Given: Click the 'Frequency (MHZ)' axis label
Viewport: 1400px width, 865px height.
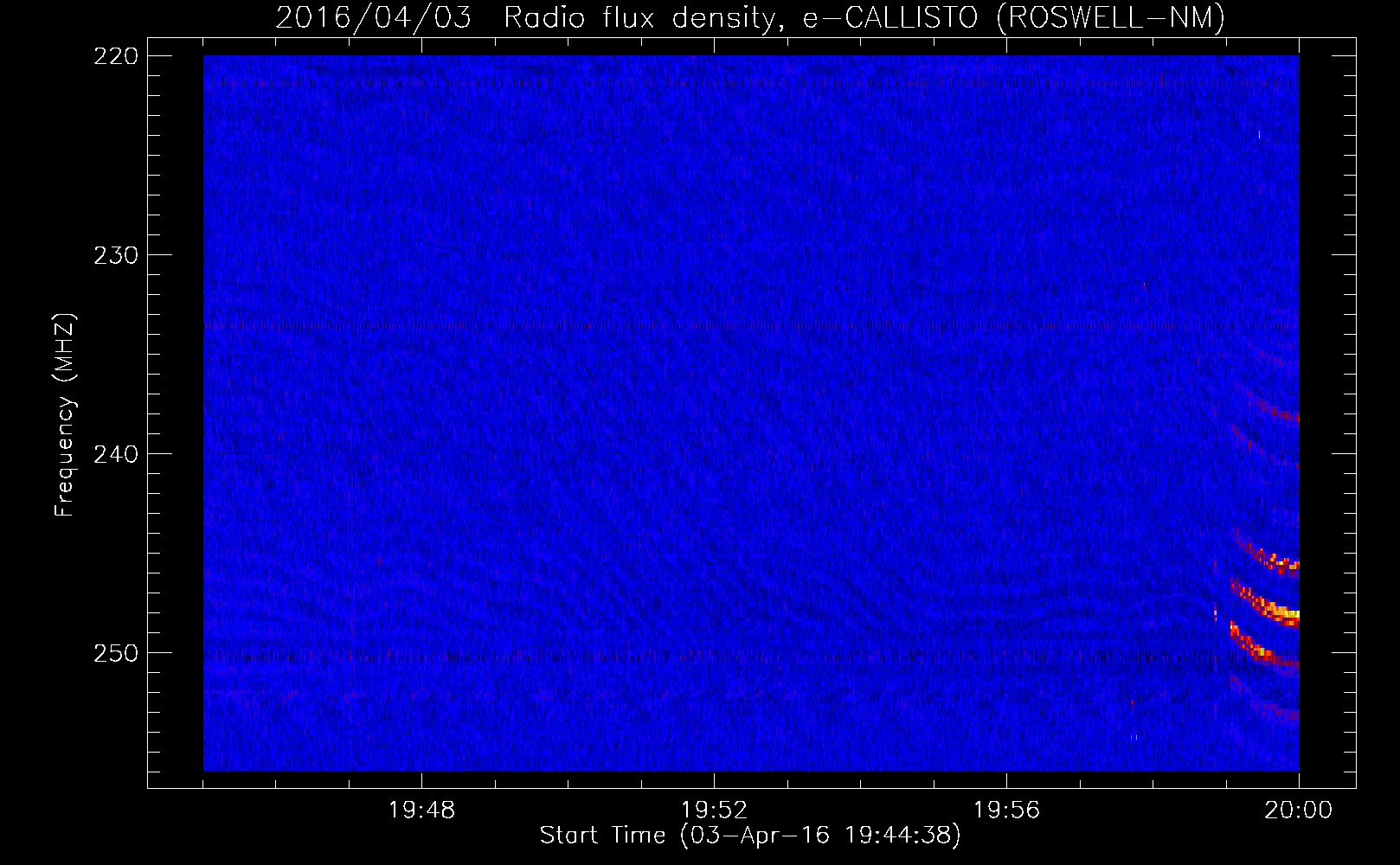Looking at the screenshot, I should (65, 414).
